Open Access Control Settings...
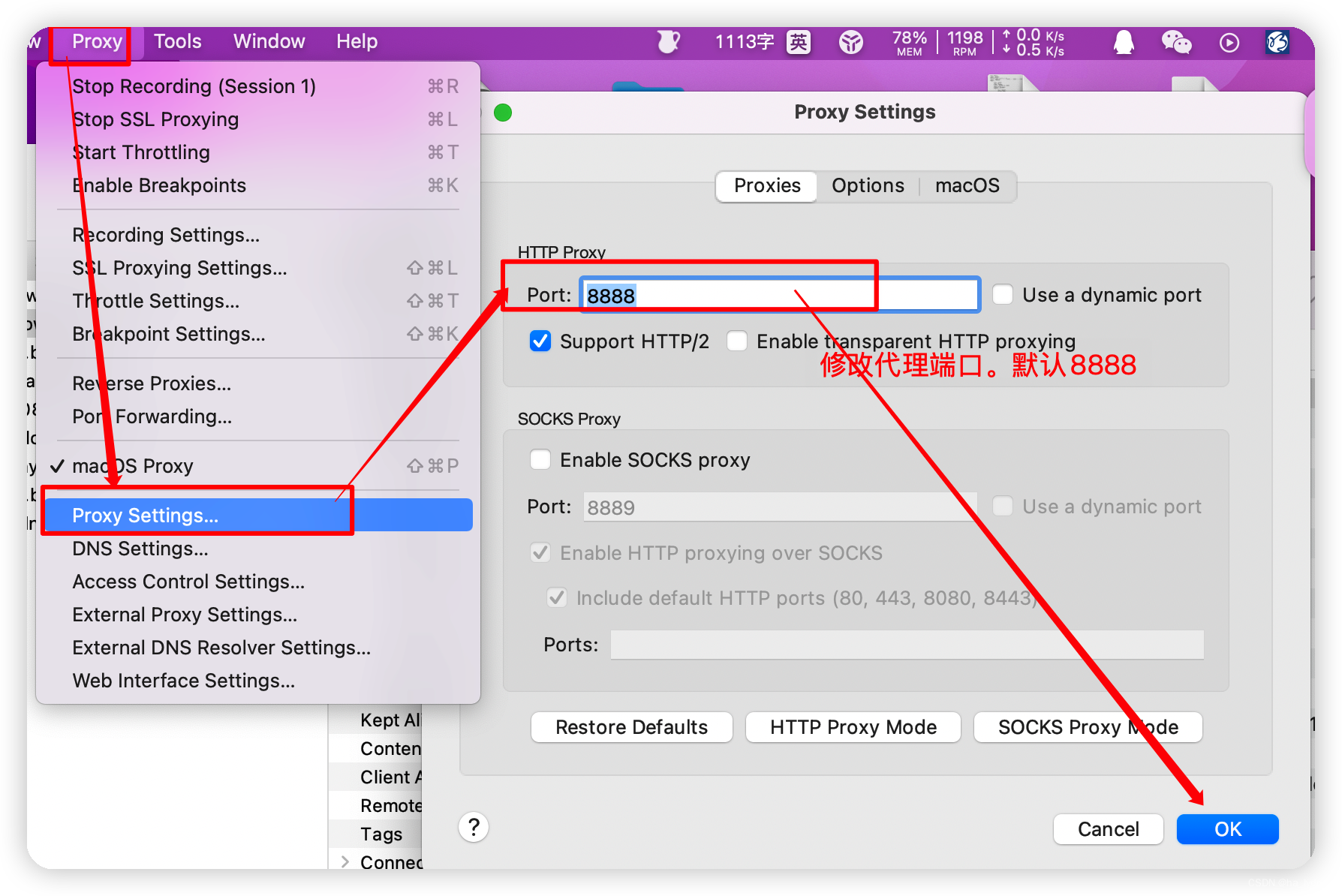Screen dimensions: 1342x896 [257, 582]
